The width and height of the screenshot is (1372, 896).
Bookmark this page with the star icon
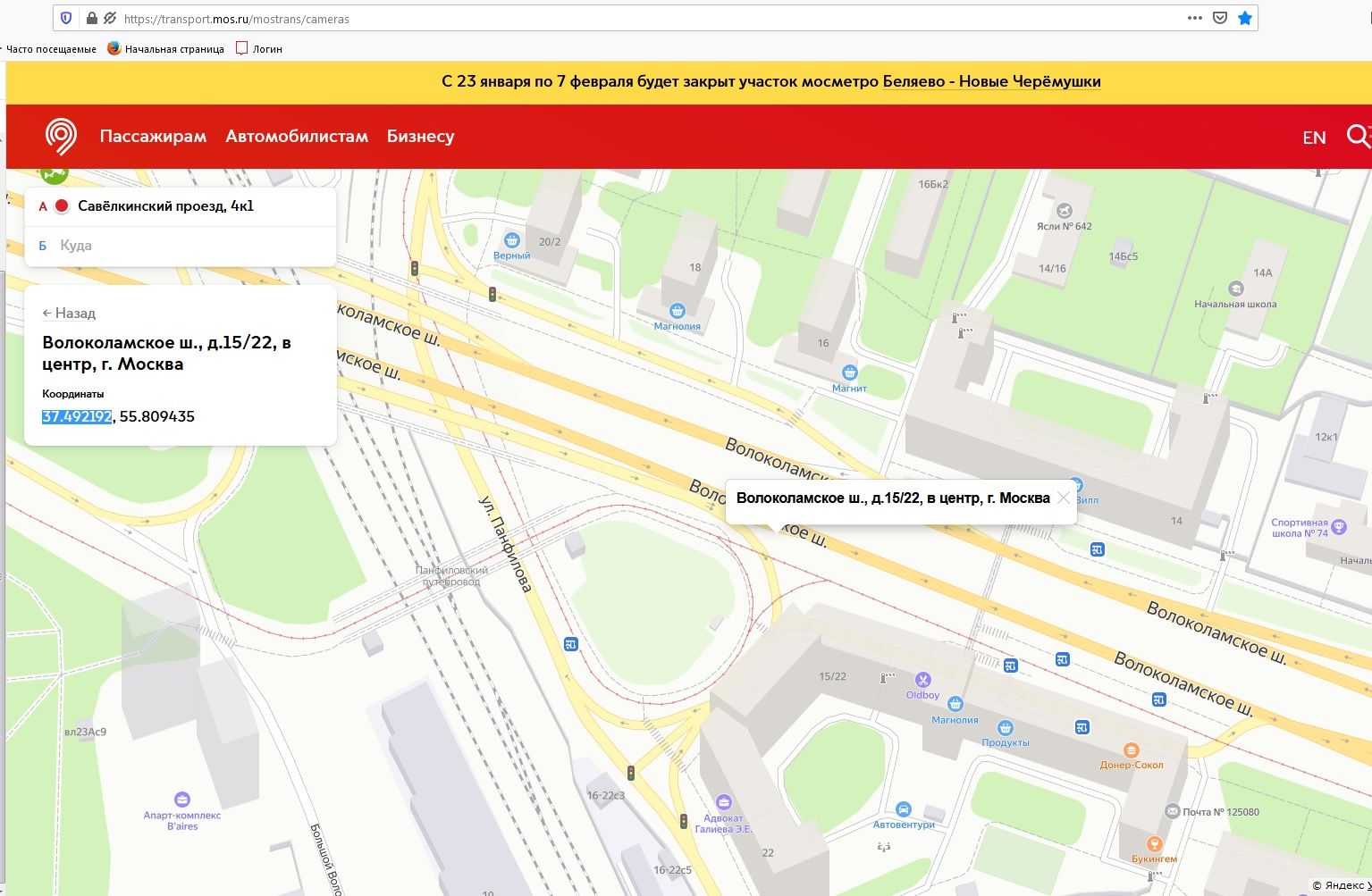(1244, 18)
